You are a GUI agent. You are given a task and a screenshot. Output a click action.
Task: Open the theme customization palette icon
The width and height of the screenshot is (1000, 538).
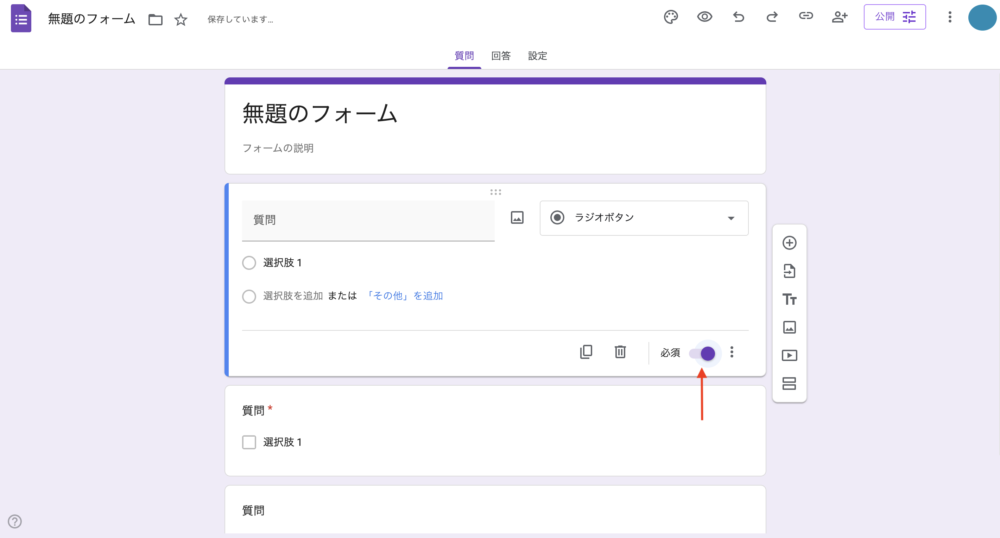tap(671, 17)
